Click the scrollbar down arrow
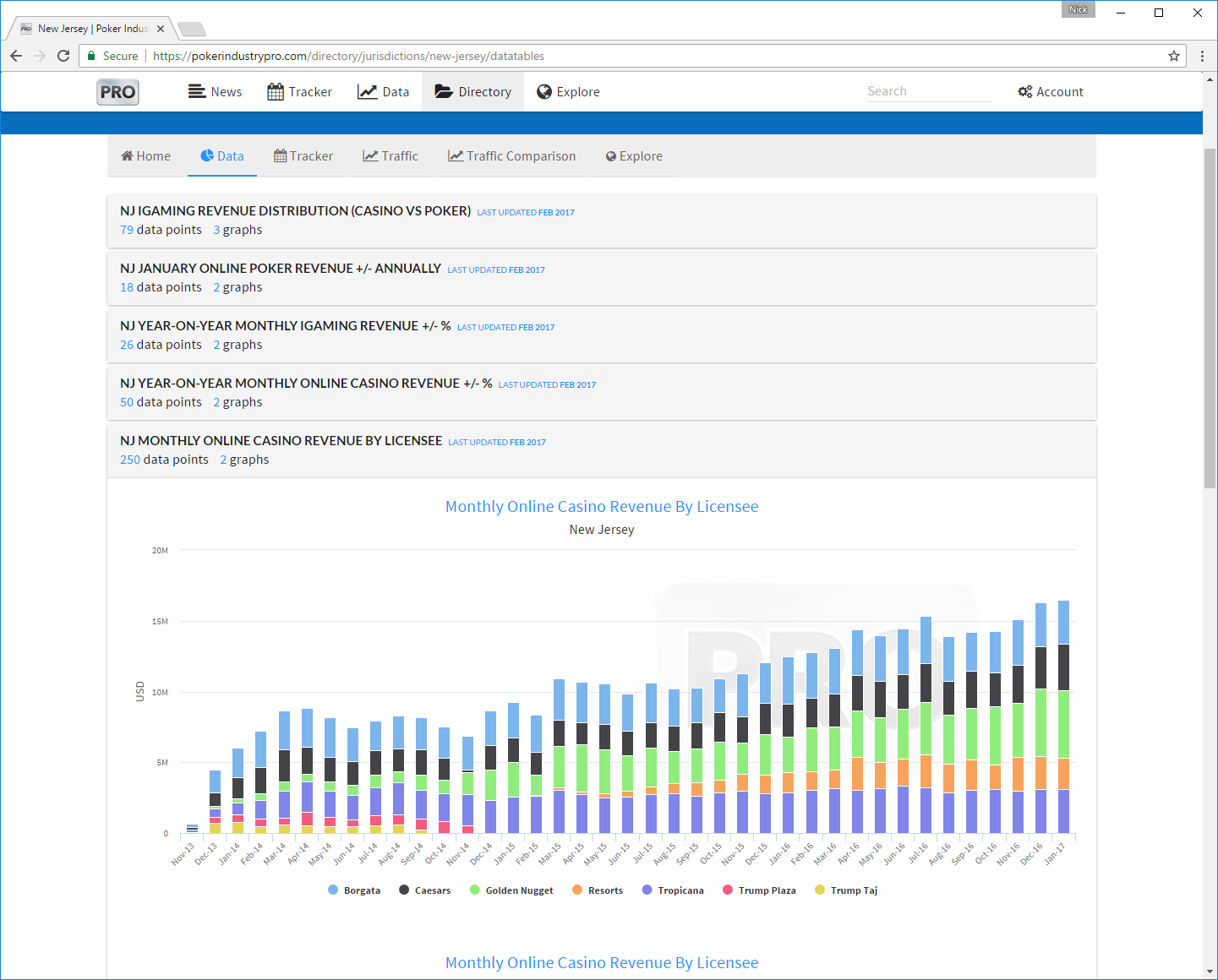1218x980 pixels. 1210,972
